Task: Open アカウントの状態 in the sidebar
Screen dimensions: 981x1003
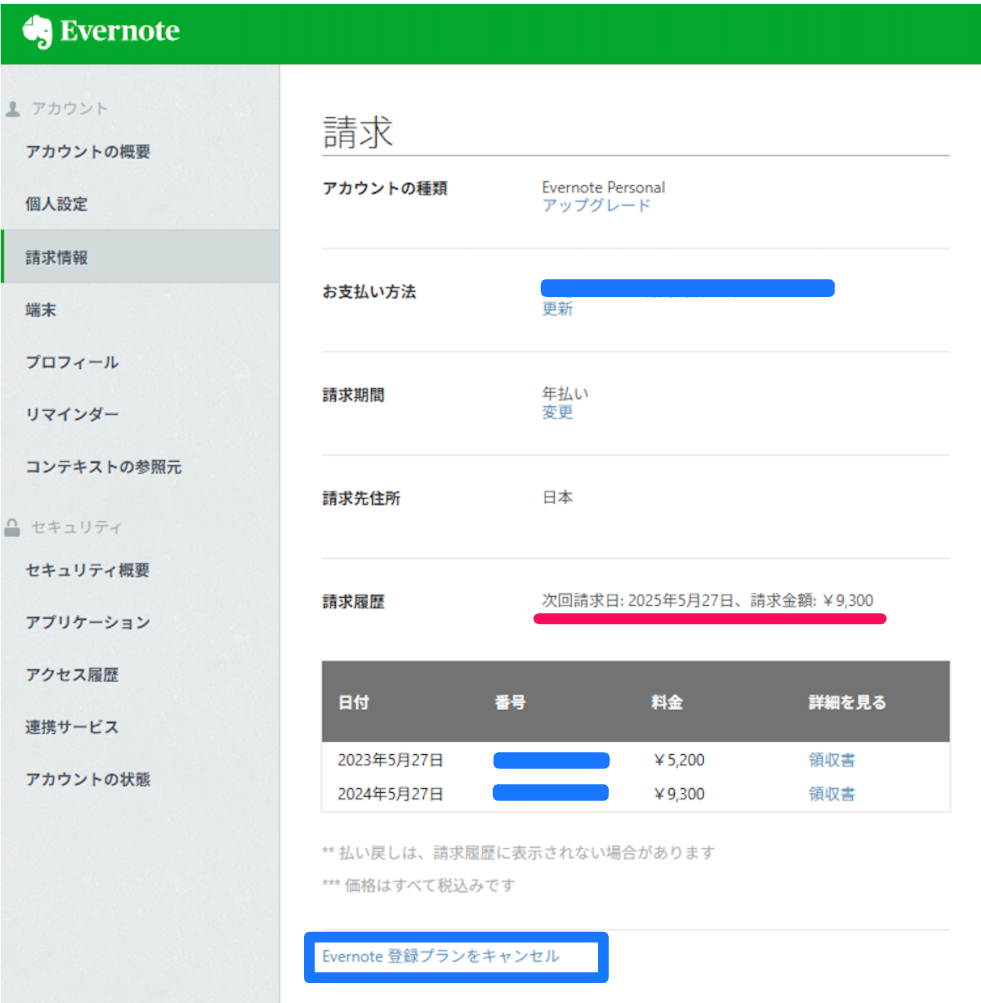Action: tap(88, 779)
